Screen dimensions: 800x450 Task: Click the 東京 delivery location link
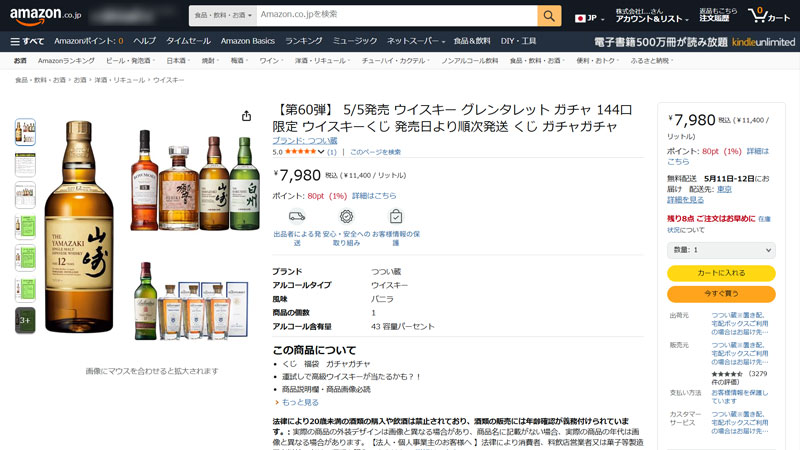(724, 189)
